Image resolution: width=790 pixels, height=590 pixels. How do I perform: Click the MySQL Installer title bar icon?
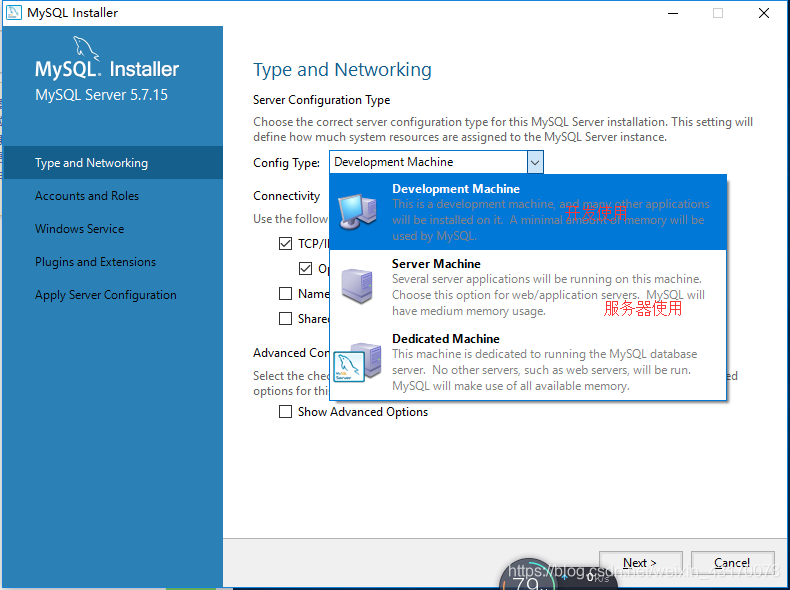point(14,13)
